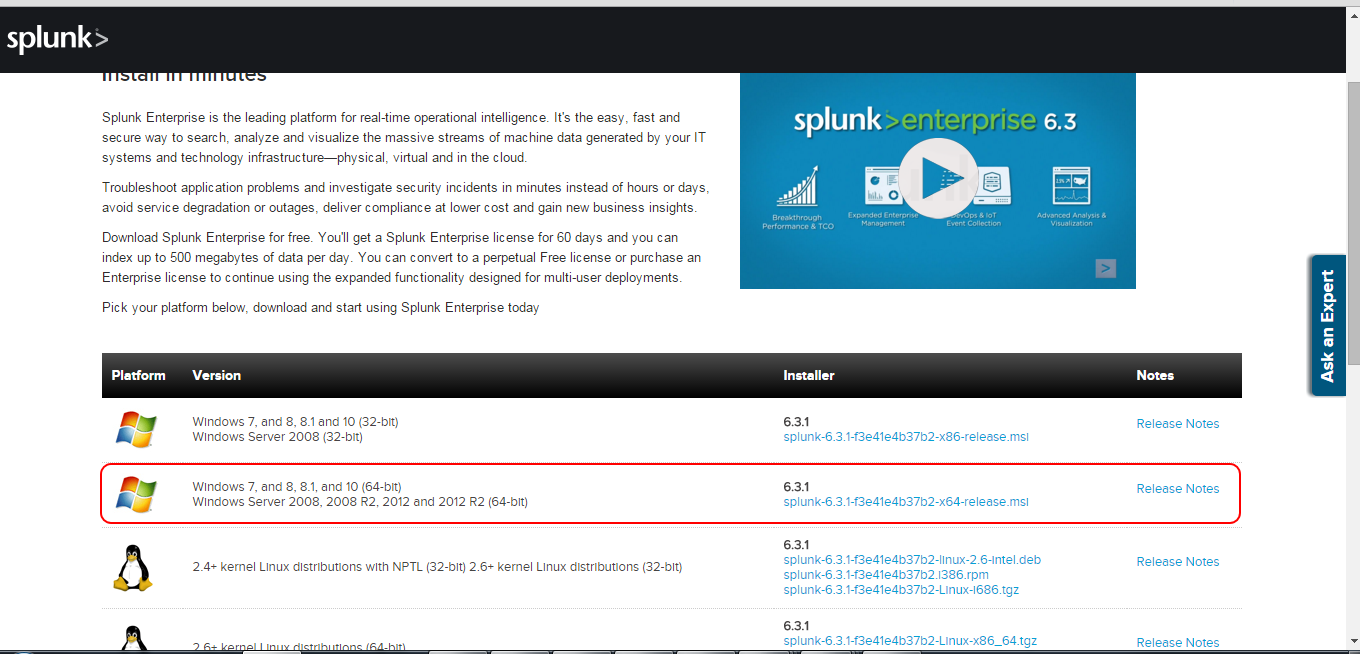Open Release Notes for Linux 32-bit

[x=1178, y=562]
